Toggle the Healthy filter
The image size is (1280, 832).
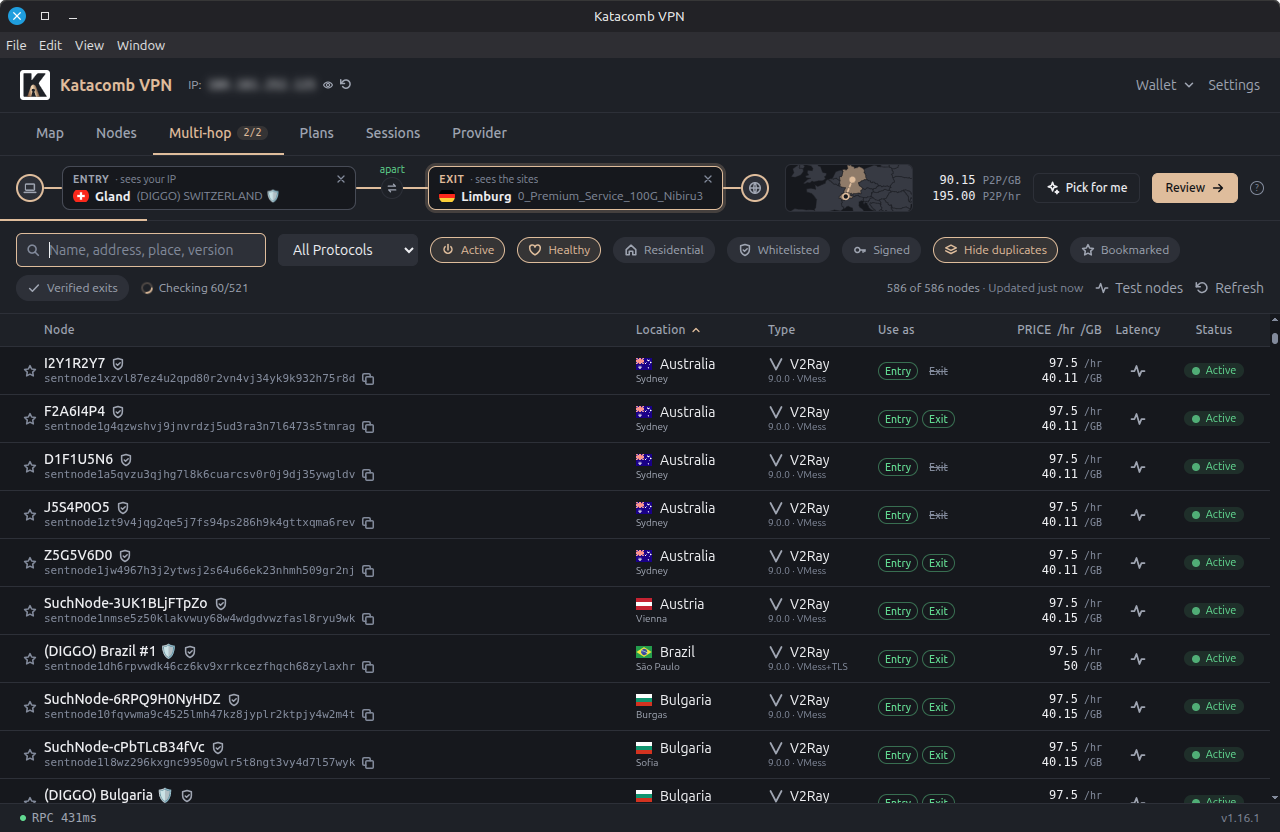coord(559,250)
